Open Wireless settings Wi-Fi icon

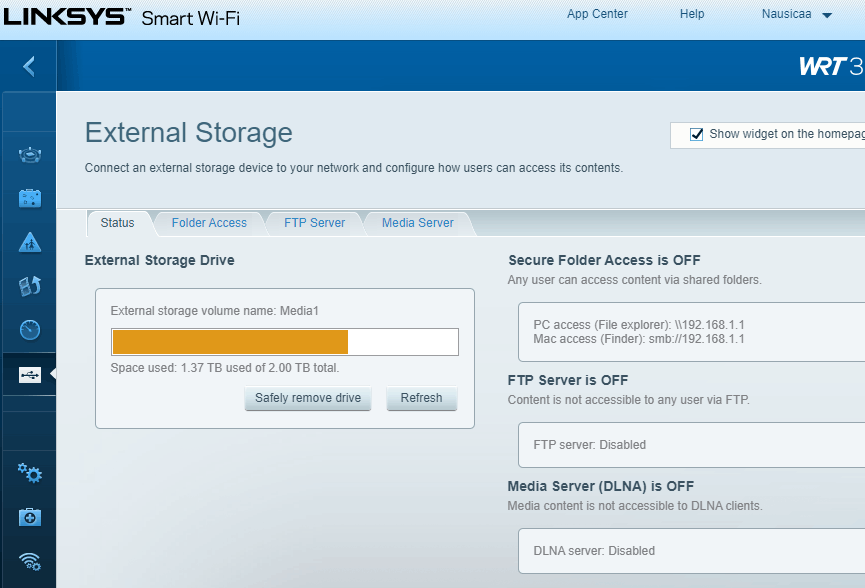pyautogui.click(x=30, y=560)
